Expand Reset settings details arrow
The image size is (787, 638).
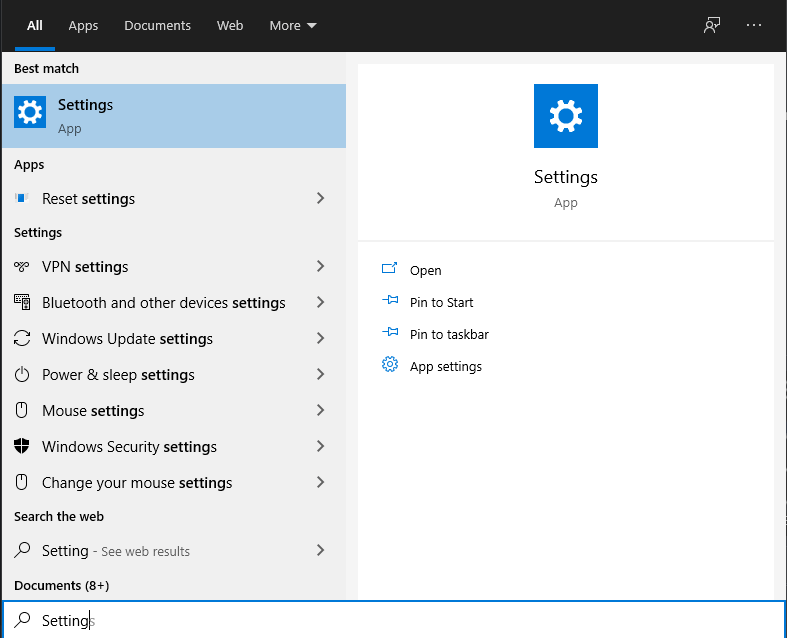tap(320, 198)
